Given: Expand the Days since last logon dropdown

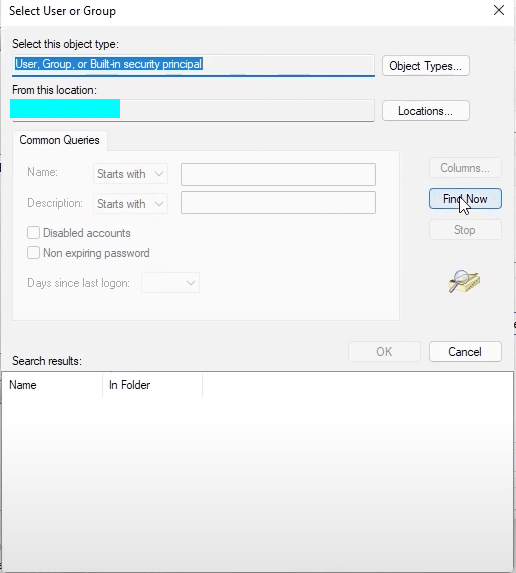Looking at the screenshot, I should point(170,282).
